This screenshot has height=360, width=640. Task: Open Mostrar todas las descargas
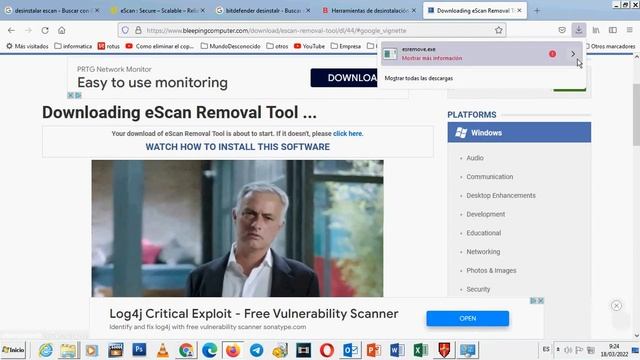[419, 78]
